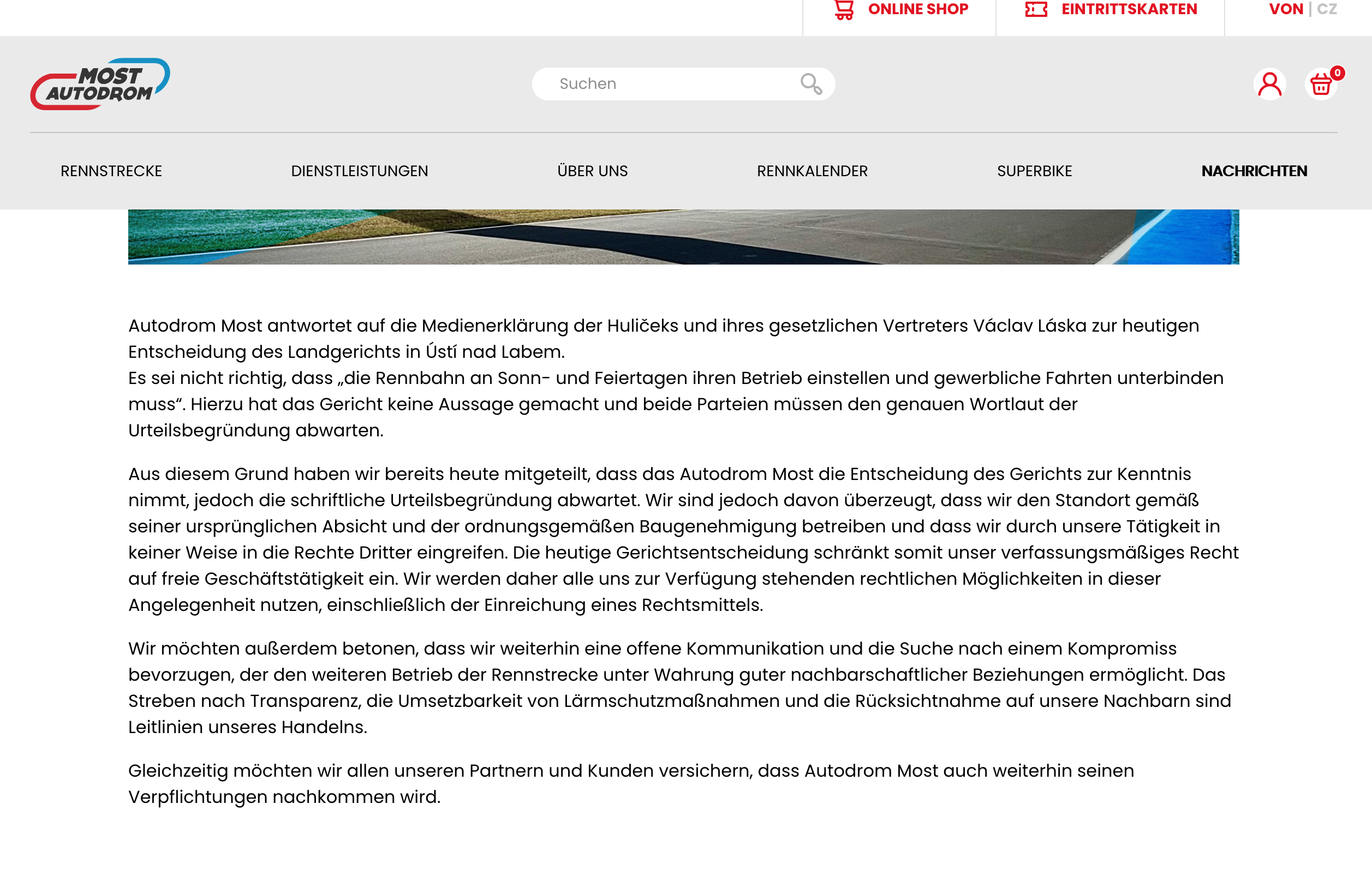Click the basket item count badge
Screen dimensions: 1372x876
(x=1337, y=73)
